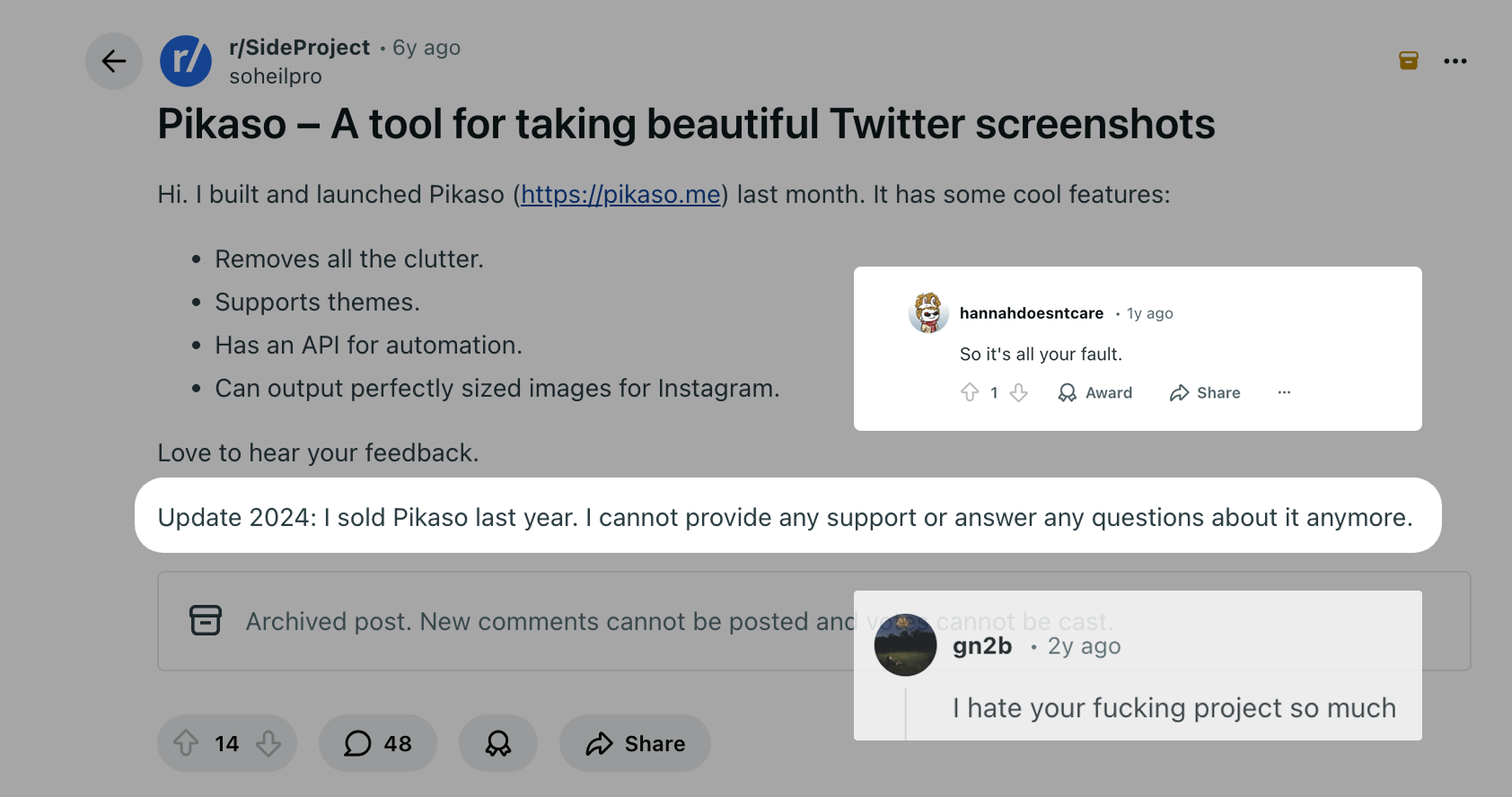
Task: Click the back arrow button
Action: pyautogui.click(x=114, y=61)
